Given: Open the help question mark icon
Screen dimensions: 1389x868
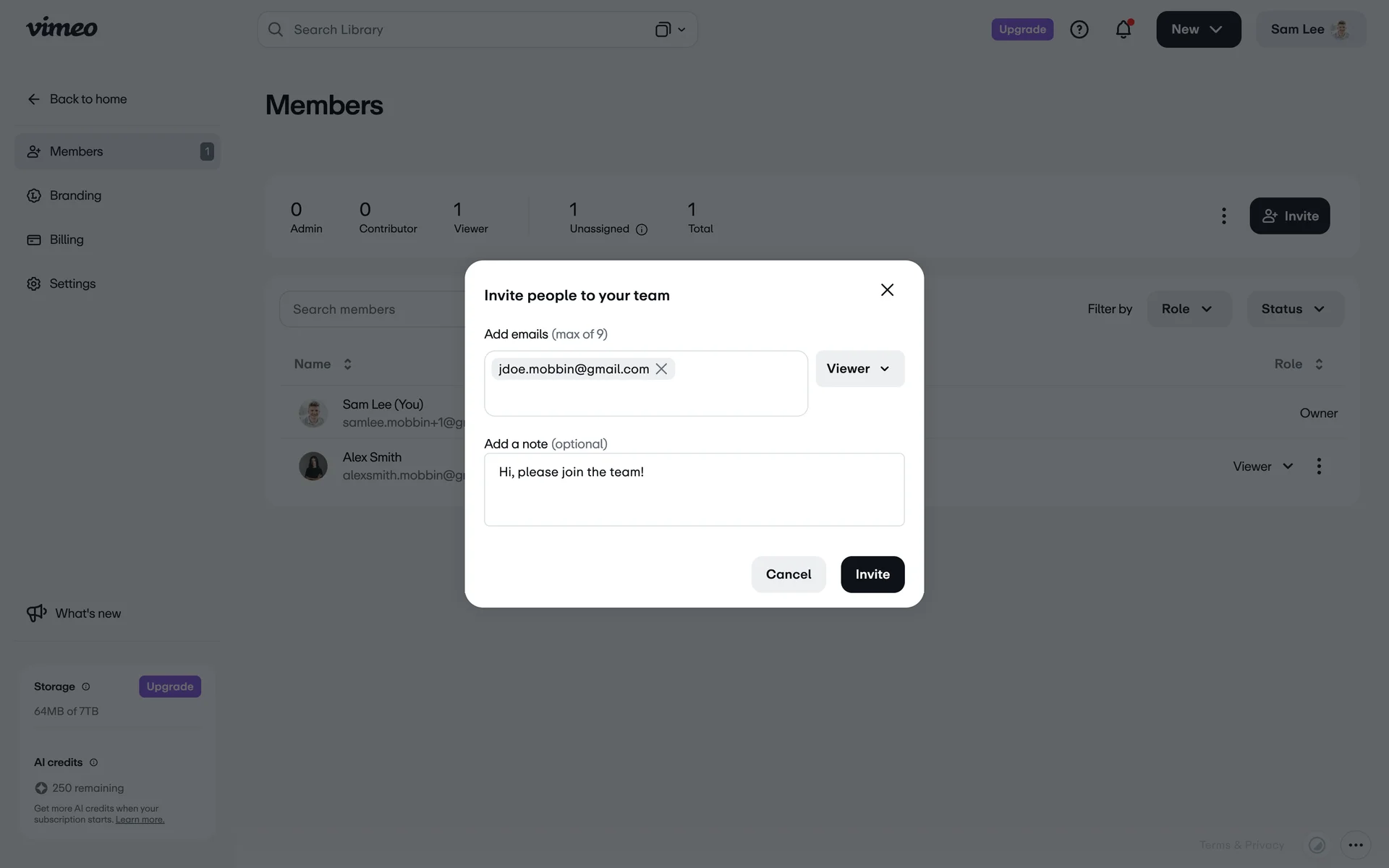Looking at the screenshot, I should click(x=1079, y=30).
